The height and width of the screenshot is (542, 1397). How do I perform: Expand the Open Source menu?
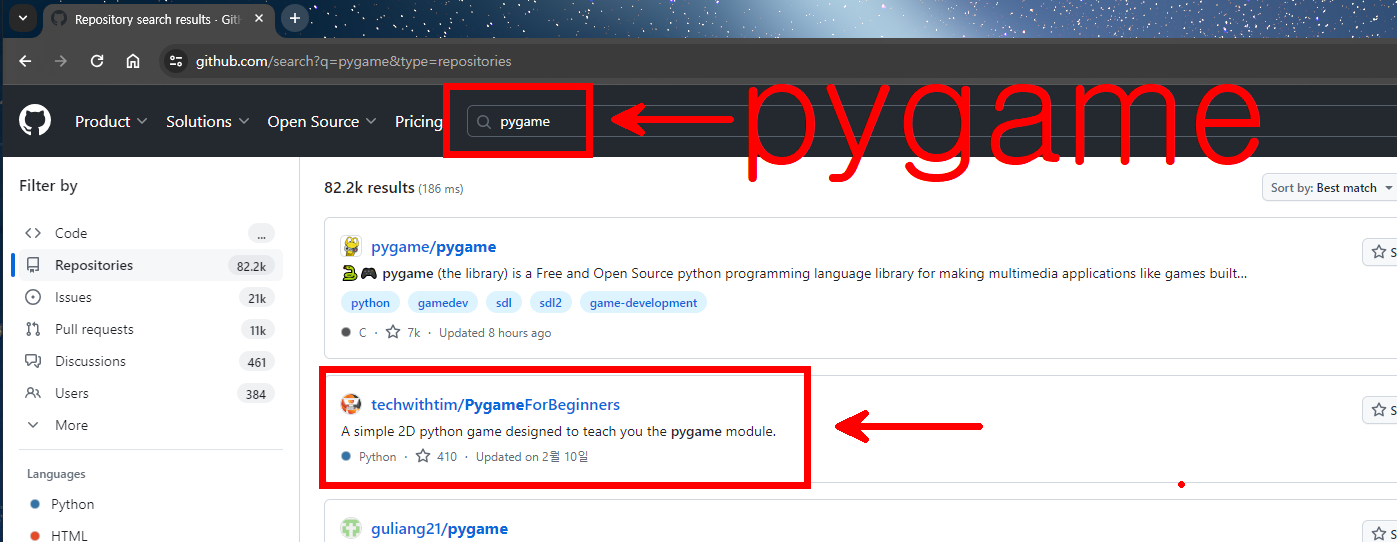322,121
